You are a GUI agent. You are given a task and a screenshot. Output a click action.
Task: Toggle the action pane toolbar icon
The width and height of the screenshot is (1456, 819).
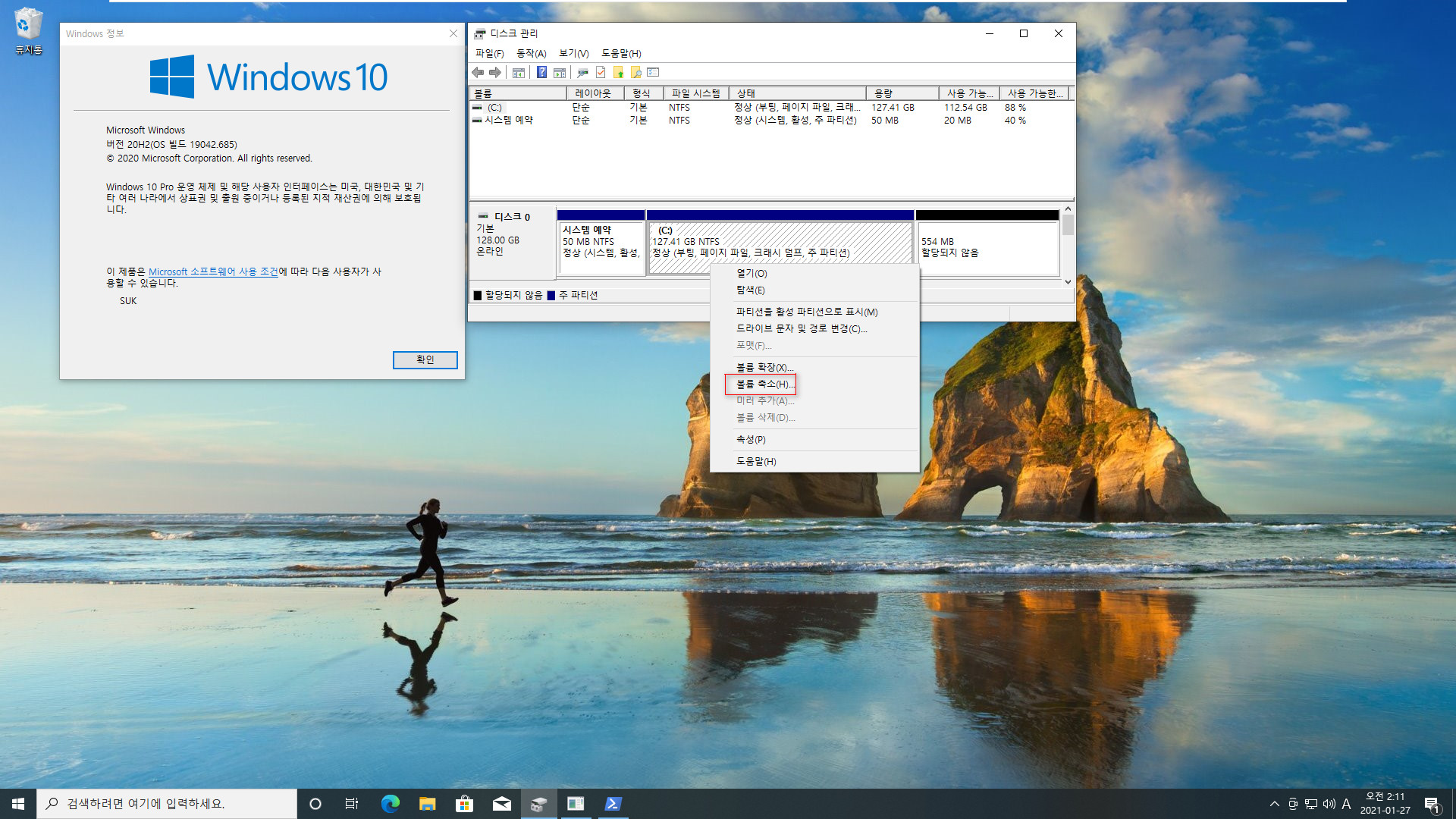pos(560,73)
